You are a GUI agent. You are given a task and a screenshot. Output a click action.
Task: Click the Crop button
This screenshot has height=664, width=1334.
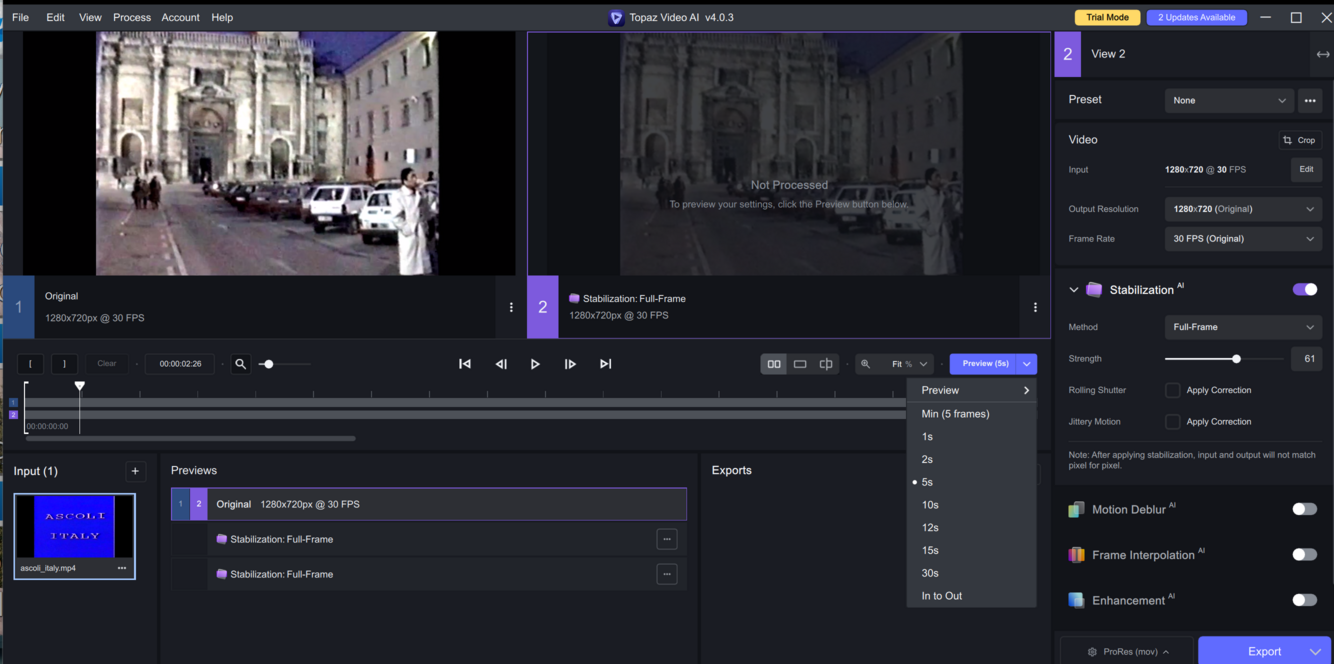1299,140
